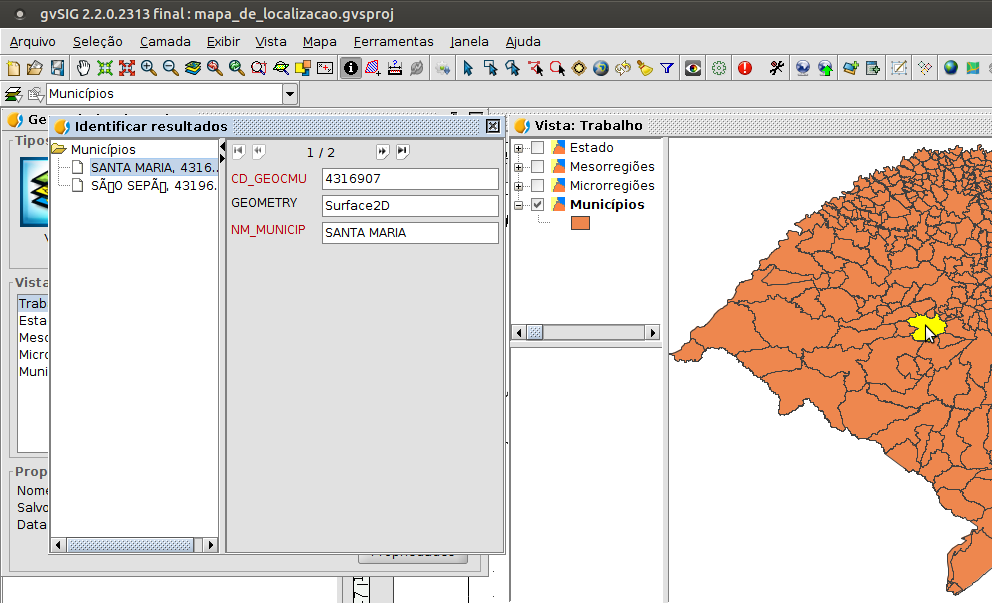Click the Zoom in magnifier tool
Screen dimensions: 992x603
click(149, 68)
